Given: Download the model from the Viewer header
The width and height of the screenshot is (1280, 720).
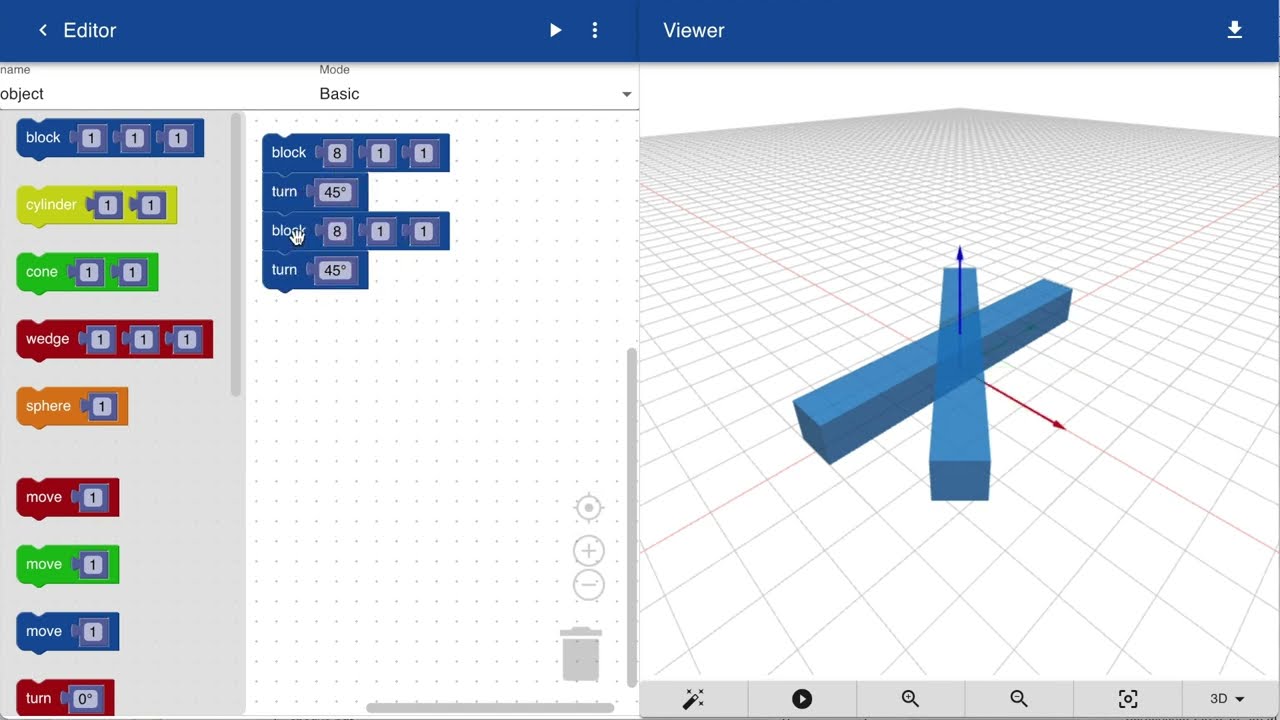Looking at the screenshot, I should coord(1235,30).
